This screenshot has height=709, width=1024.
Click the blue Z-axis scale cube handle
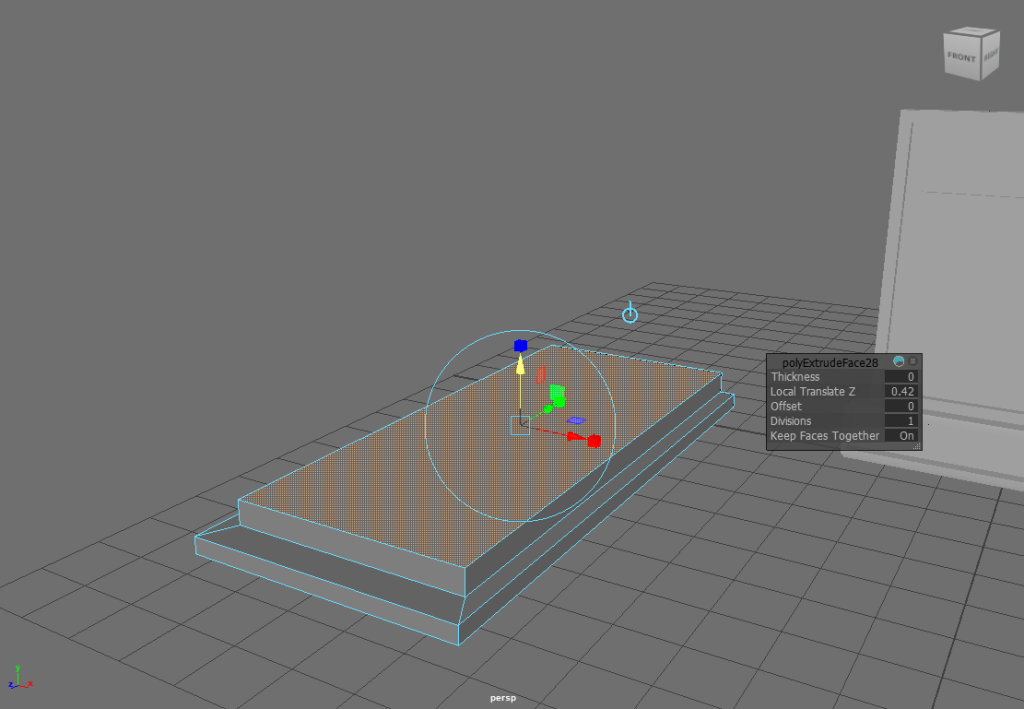[x=520, y=345]
